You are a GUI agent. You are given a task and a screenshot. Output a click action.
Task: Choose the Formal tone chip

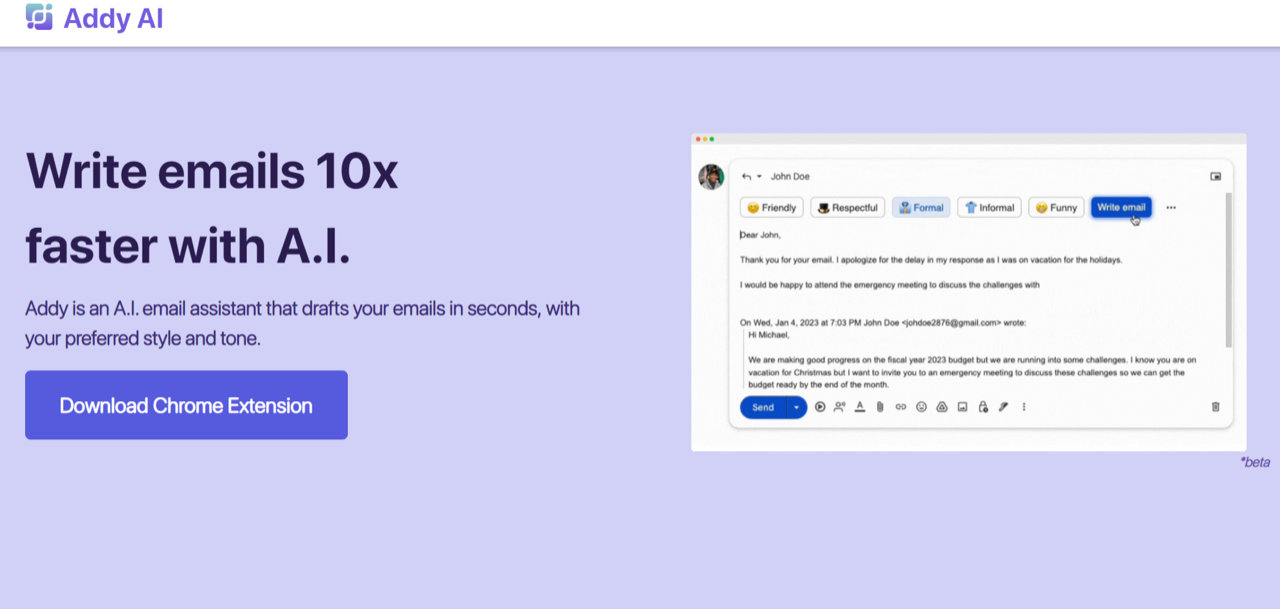pyautogui.click(x=921, y=208)
